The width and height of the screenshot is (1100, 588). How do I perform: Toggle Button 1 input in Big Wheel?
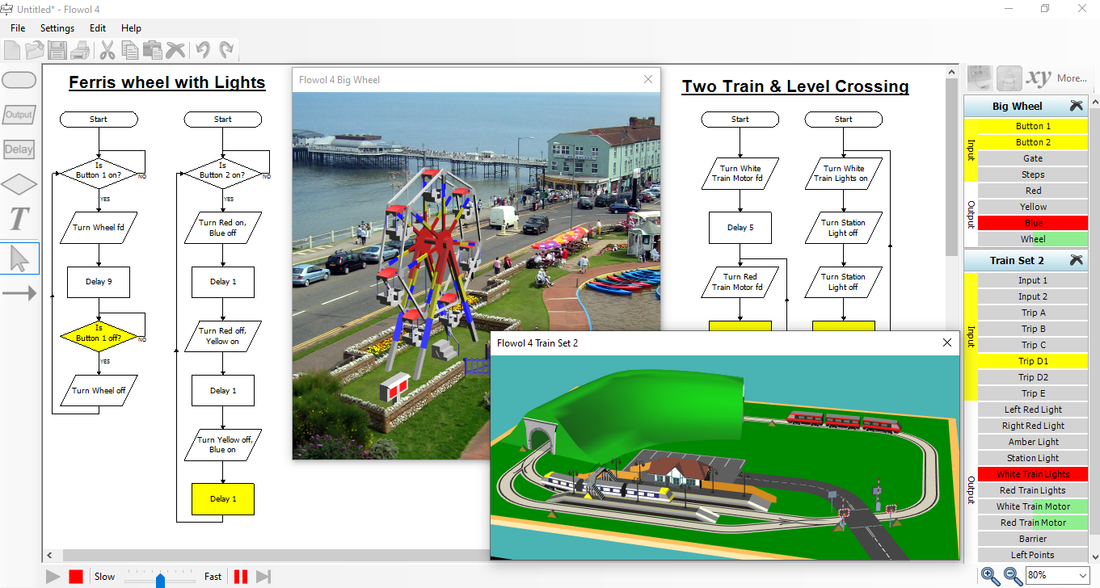pyautogui.click(x=1033, y=126)
